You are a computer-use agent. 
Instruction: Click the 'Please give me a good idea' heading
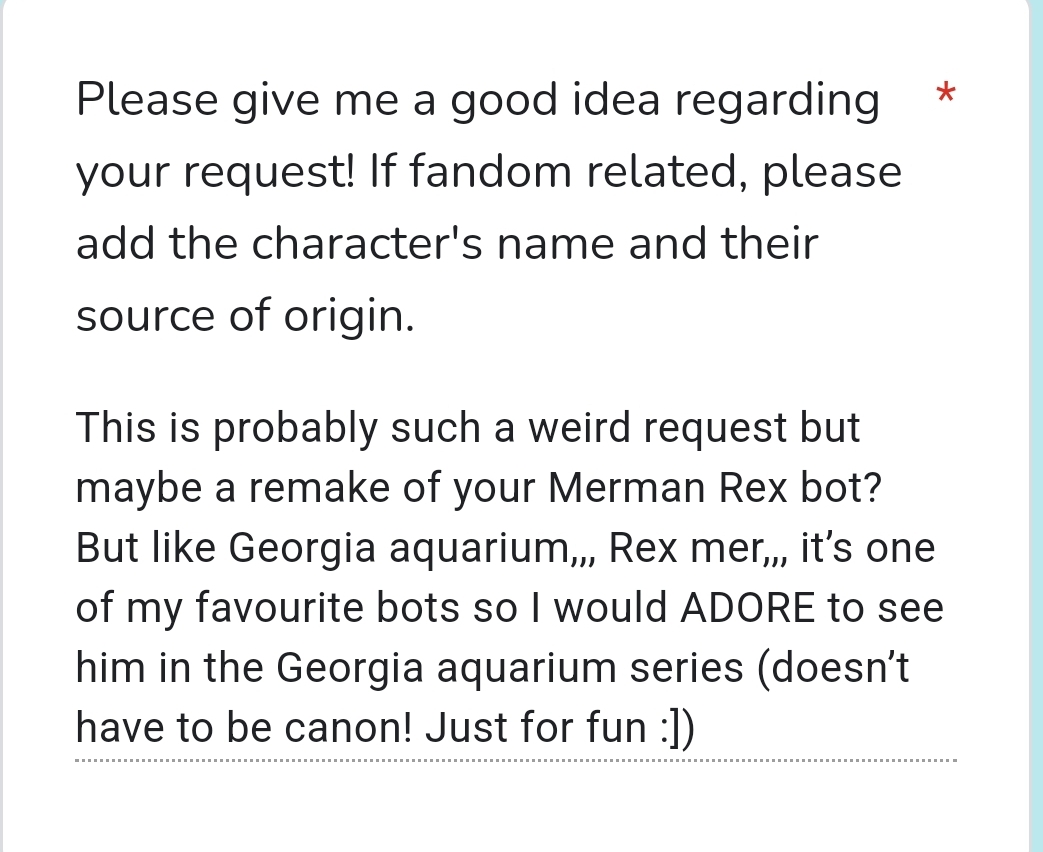coord(368,100)
